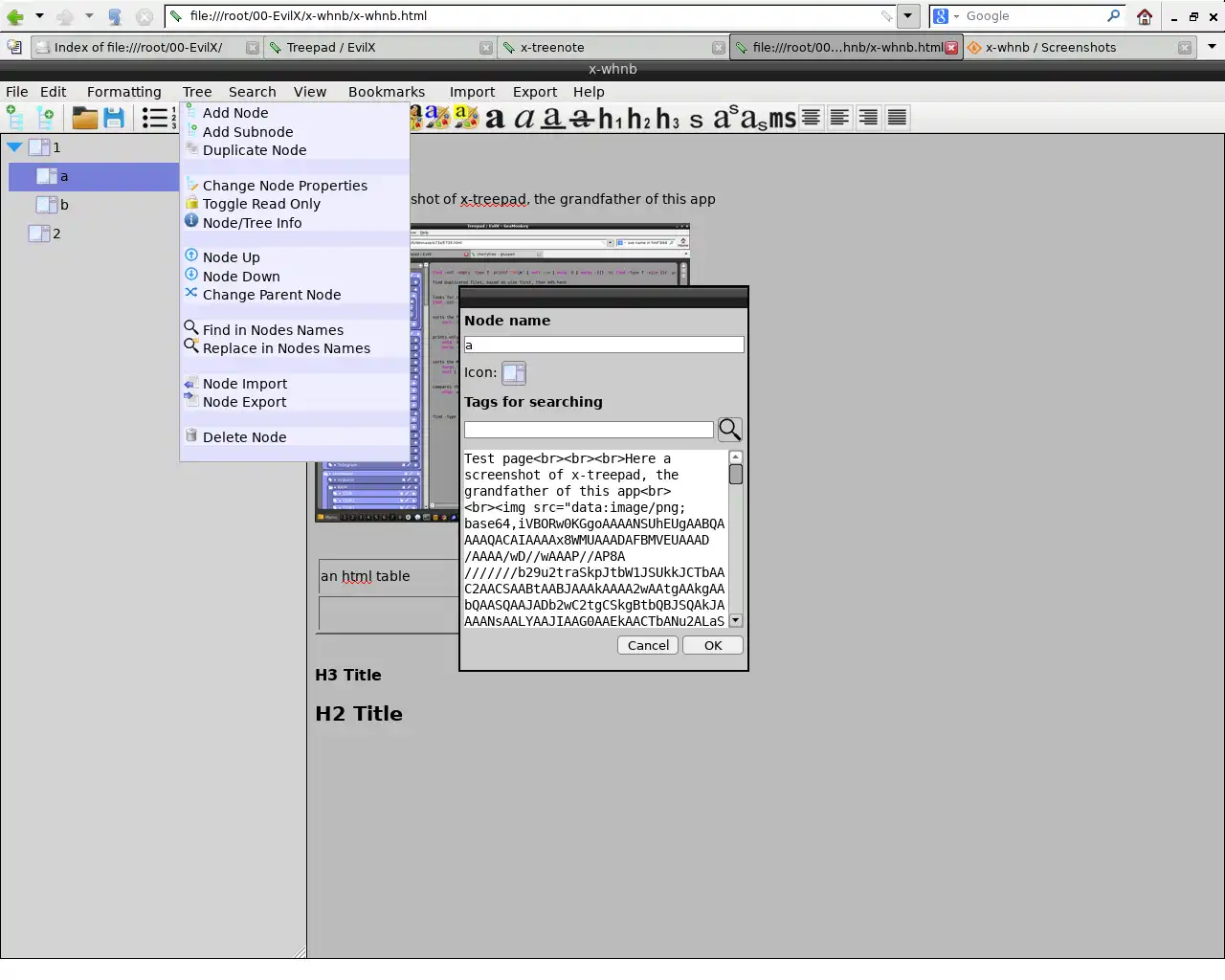Screen dimensions: 1225x980
Task: Open the address bar history dropdown
Action: (908, 16)
